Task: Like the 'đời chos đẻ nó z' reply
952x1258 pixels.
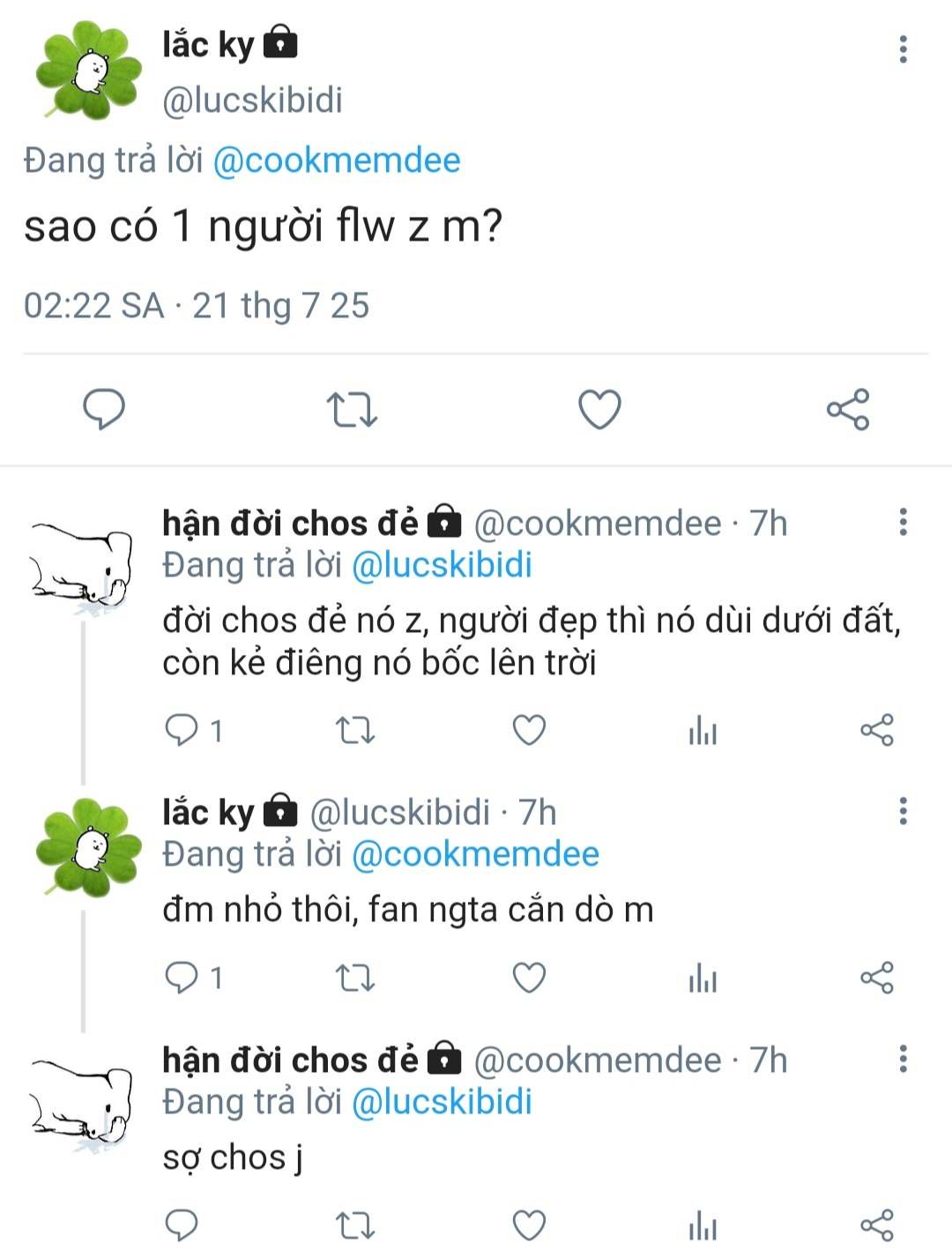Action: point(529,730)
